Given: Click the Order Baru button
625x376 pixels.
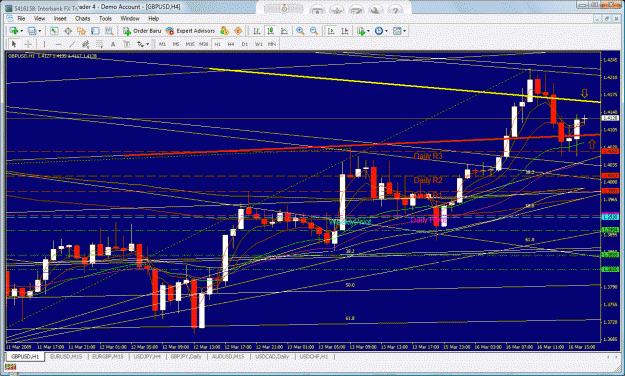Looking at the screenshot, I should [142, 31].
